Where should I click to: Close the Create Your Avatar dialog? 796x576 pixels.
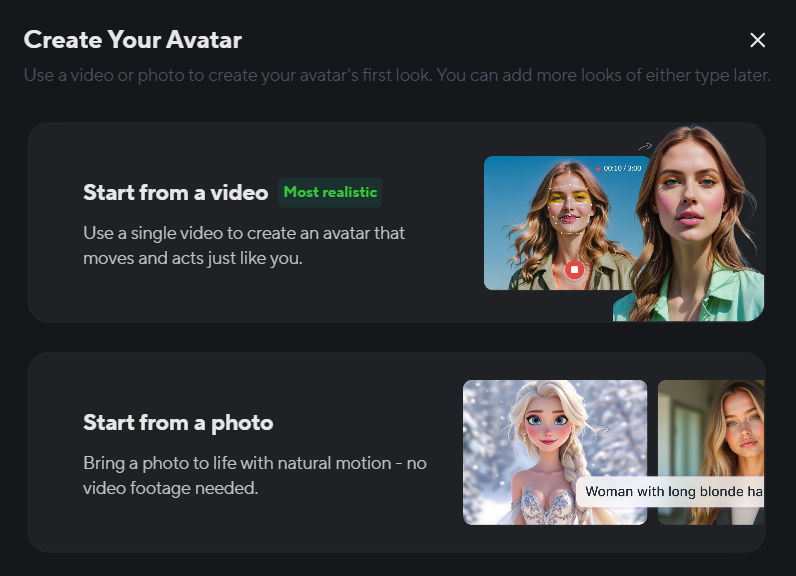point(757,40)
